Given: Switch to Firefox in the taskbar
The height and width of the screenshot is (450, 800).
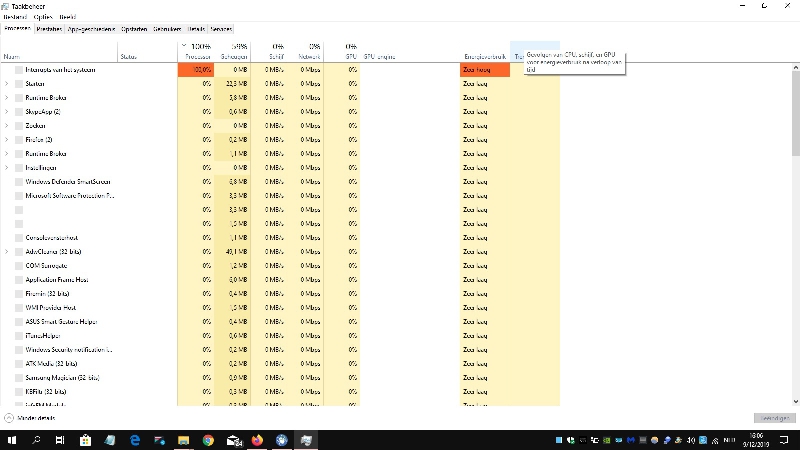Looking at the screenshot, I should (x=257, y=439).
